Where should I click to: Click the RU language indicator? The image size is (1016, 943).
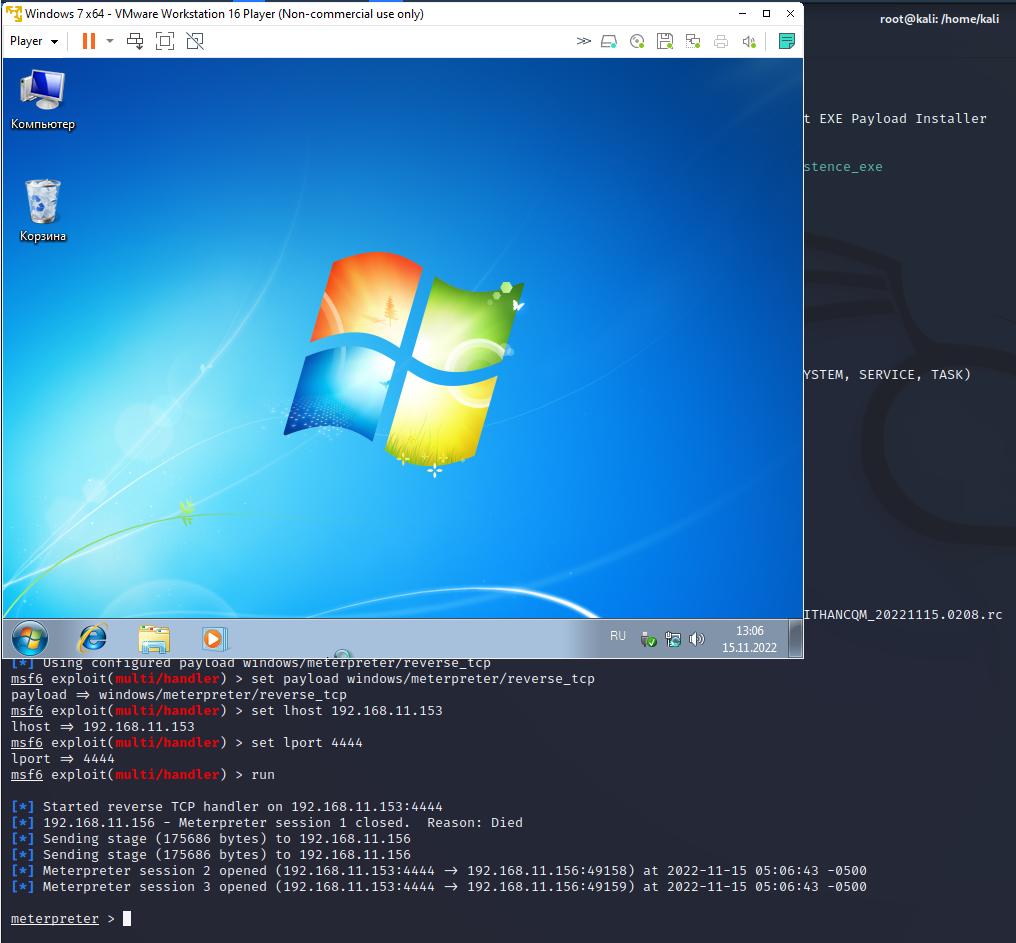[x=618, y=636]
